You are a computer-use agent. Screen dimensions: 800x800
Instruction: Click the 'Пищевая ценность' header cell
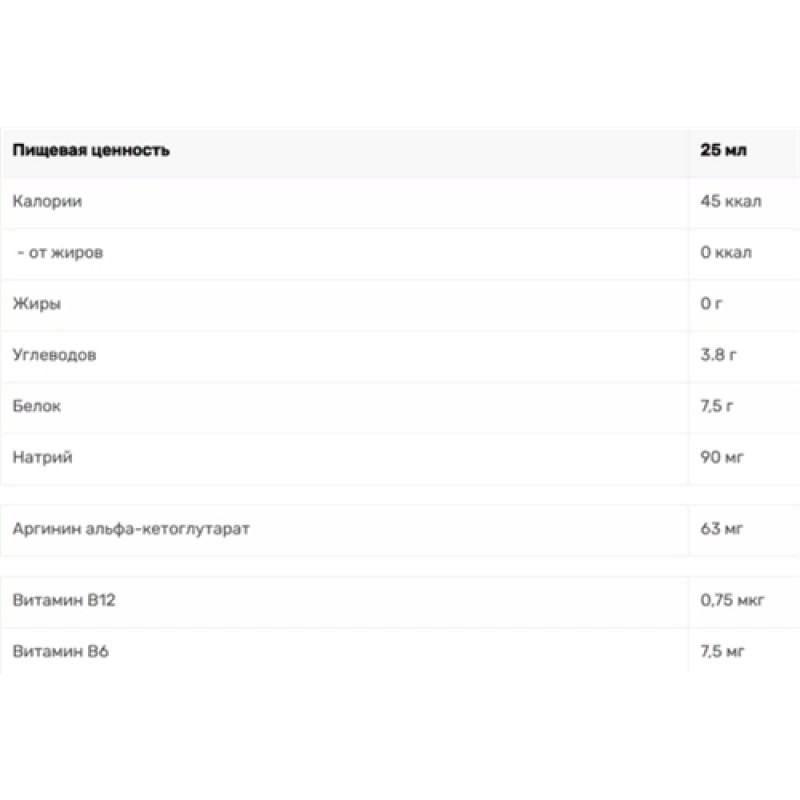(91, 151)
